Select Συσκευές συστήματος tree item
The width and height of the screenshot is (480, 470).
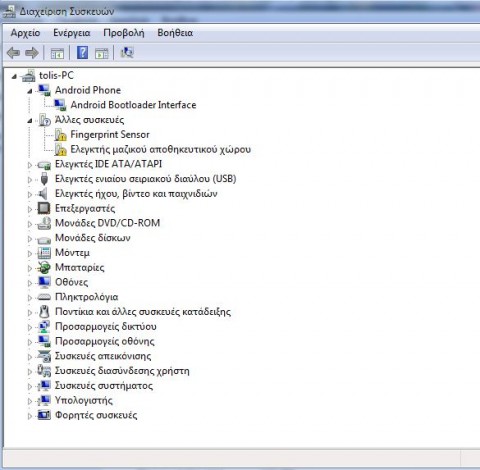(x=104, y=386)
